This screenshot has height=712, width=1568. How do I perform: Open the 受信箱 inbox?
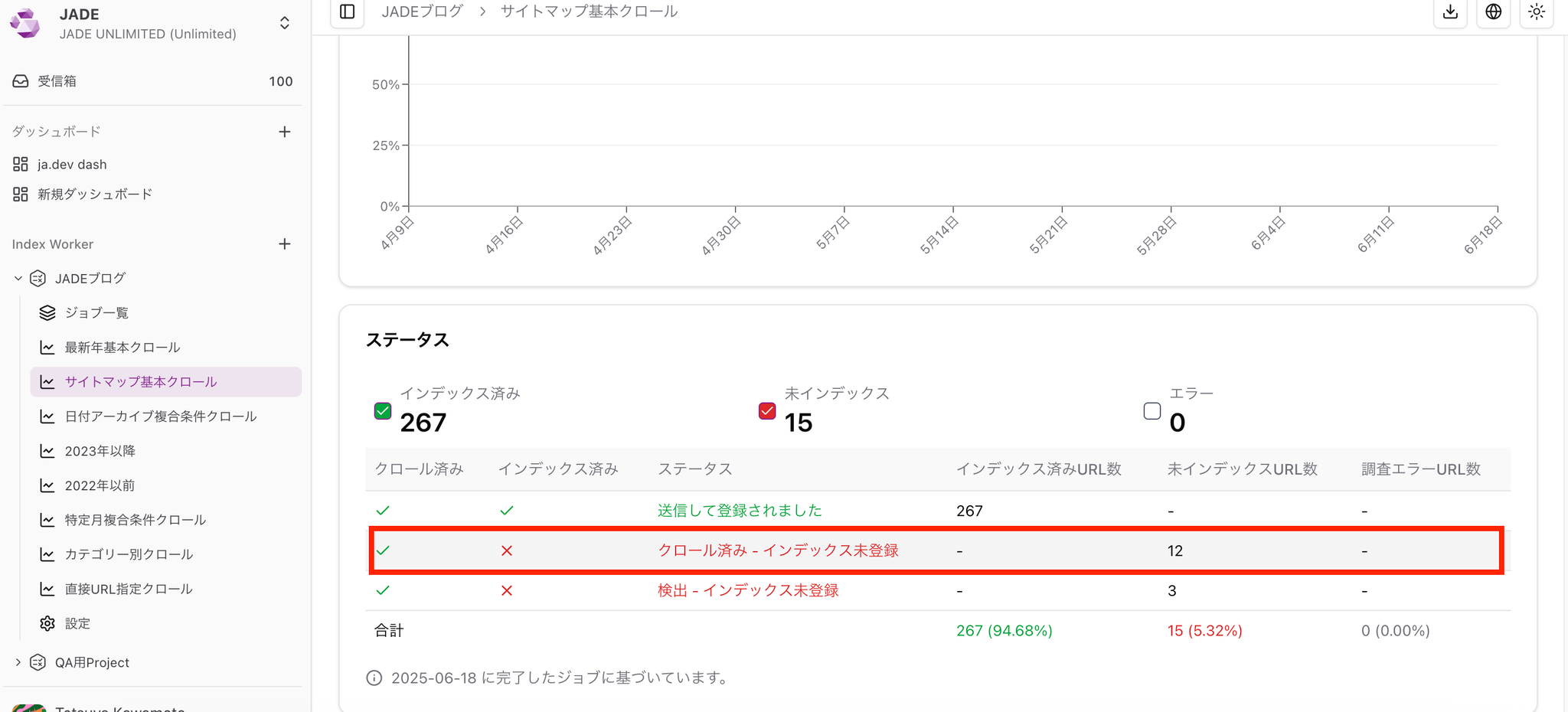[153, 81]
